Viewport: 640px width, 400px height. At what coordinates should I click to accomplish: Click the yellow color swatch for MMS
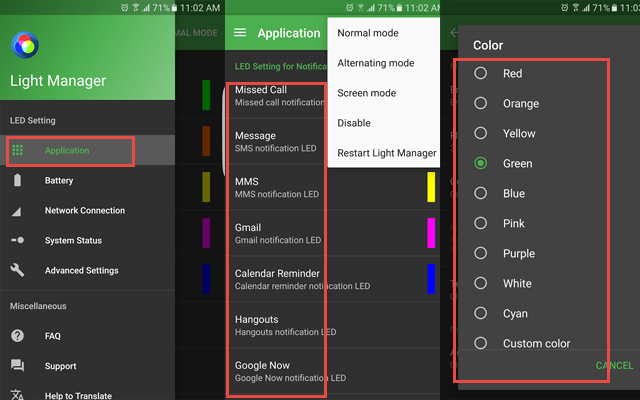431,187
